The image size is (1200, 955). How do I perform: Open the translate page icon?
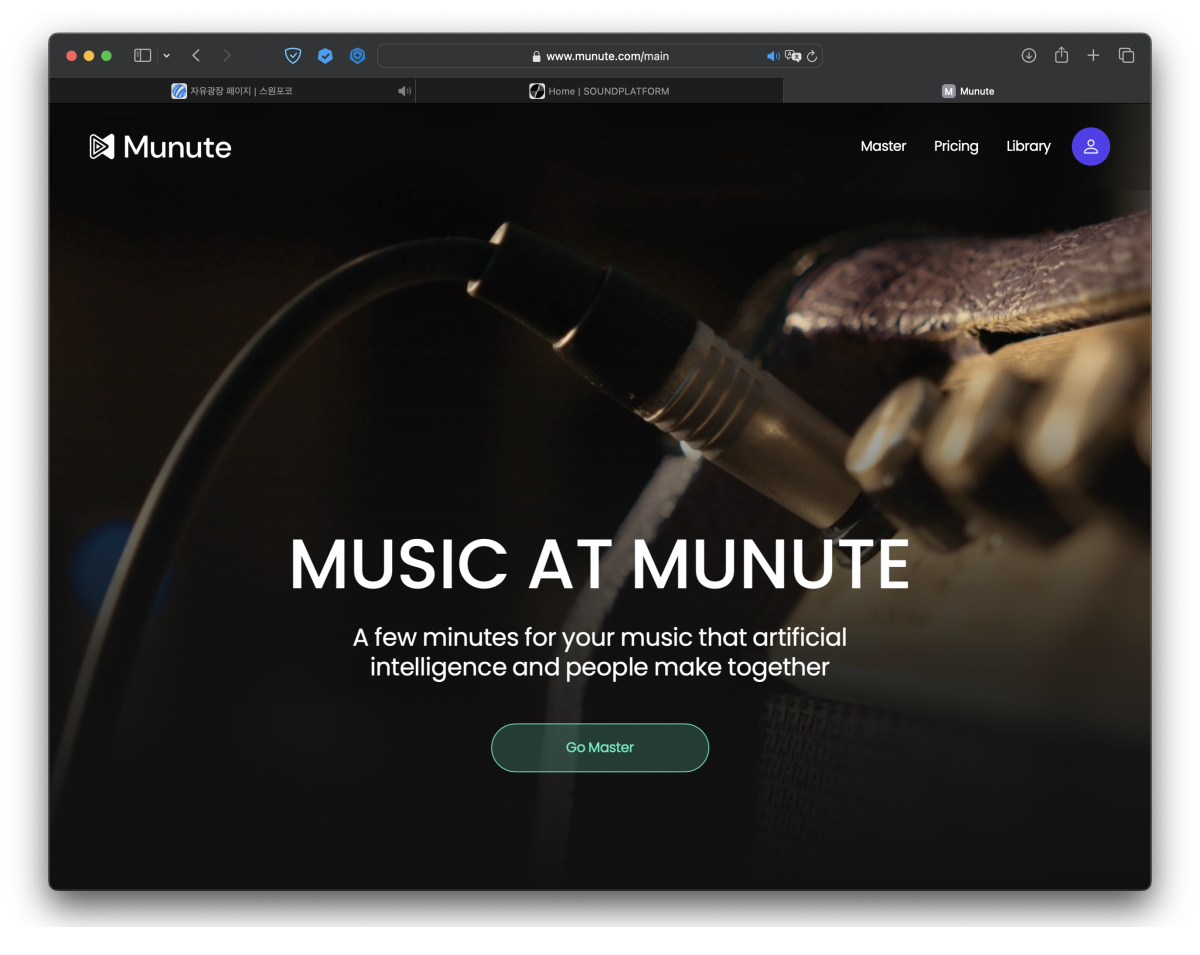793,56
